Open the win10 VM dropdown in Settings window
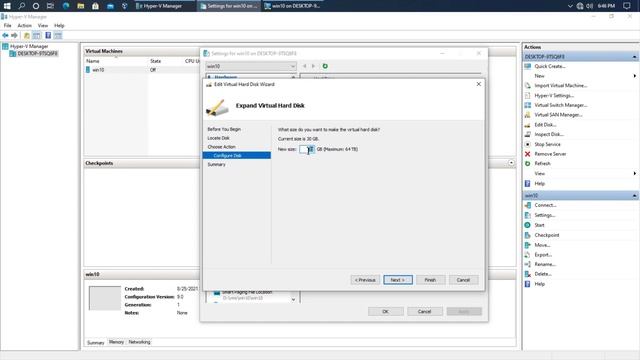Image resolution: width=640 pixels, height=360 pixels. coord(251,66)
